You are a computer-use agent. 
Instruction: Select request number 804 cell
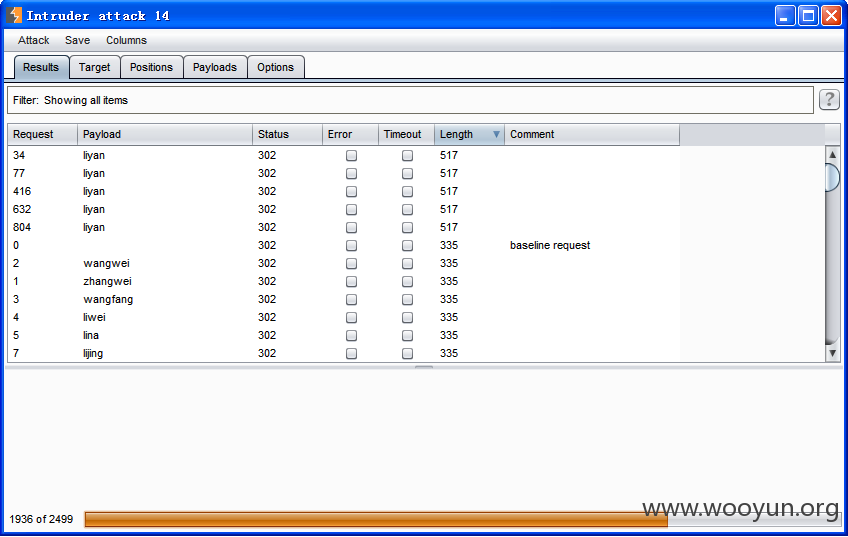click(22, 227)
